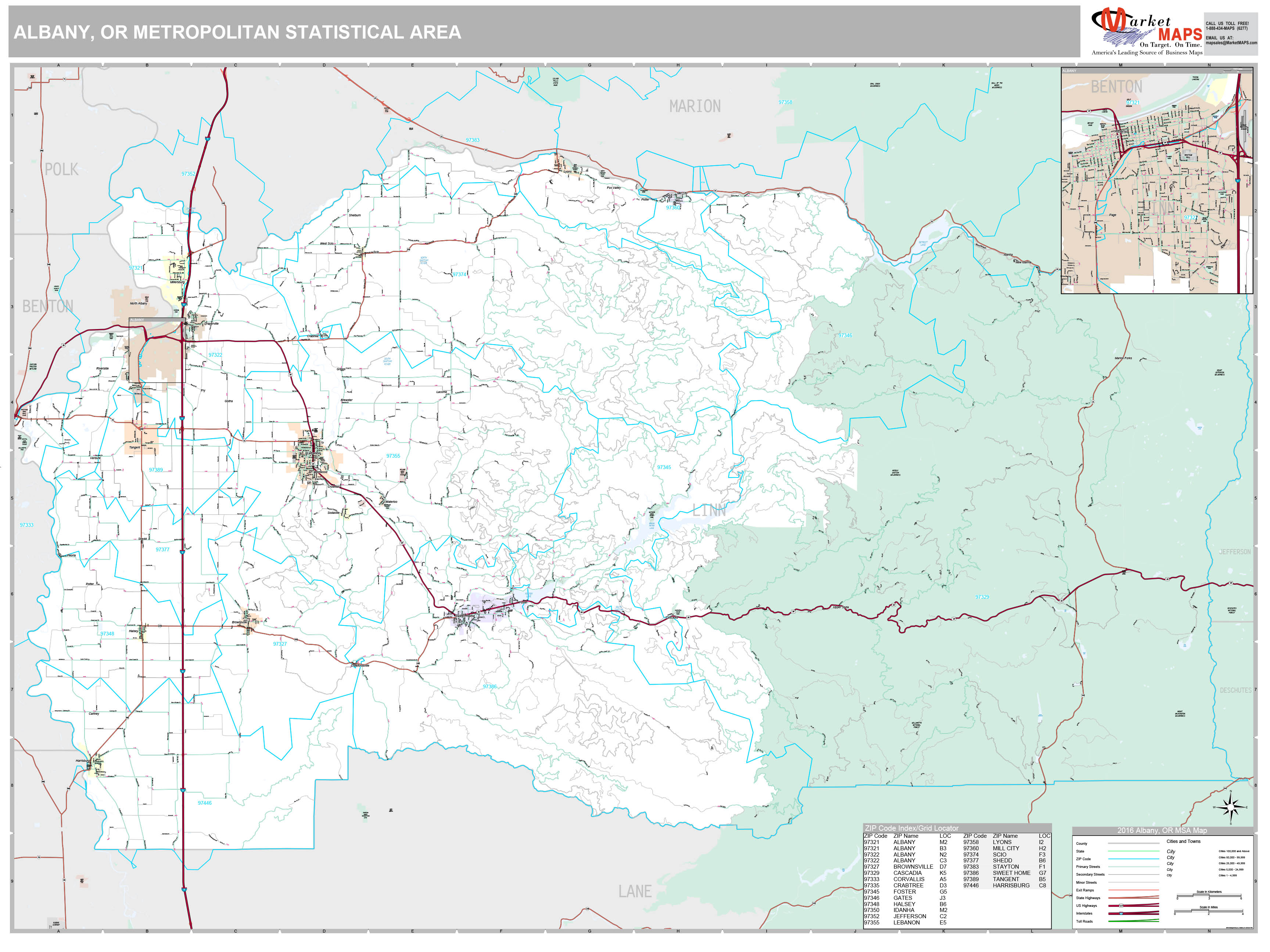1270x952 pixels.
Task: Click ZIP code label 97333 on the map
Action: [26, 524]
